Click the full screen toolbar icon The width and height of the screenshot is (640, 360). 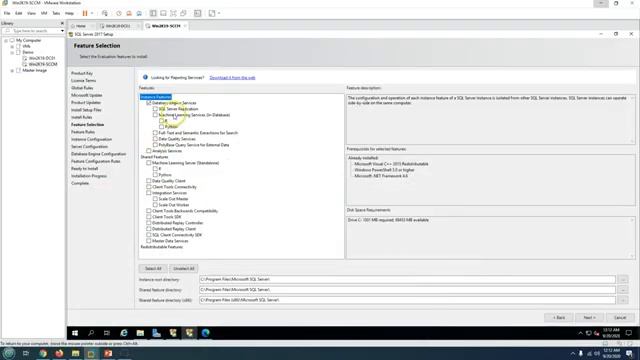[x=173, y=13]
